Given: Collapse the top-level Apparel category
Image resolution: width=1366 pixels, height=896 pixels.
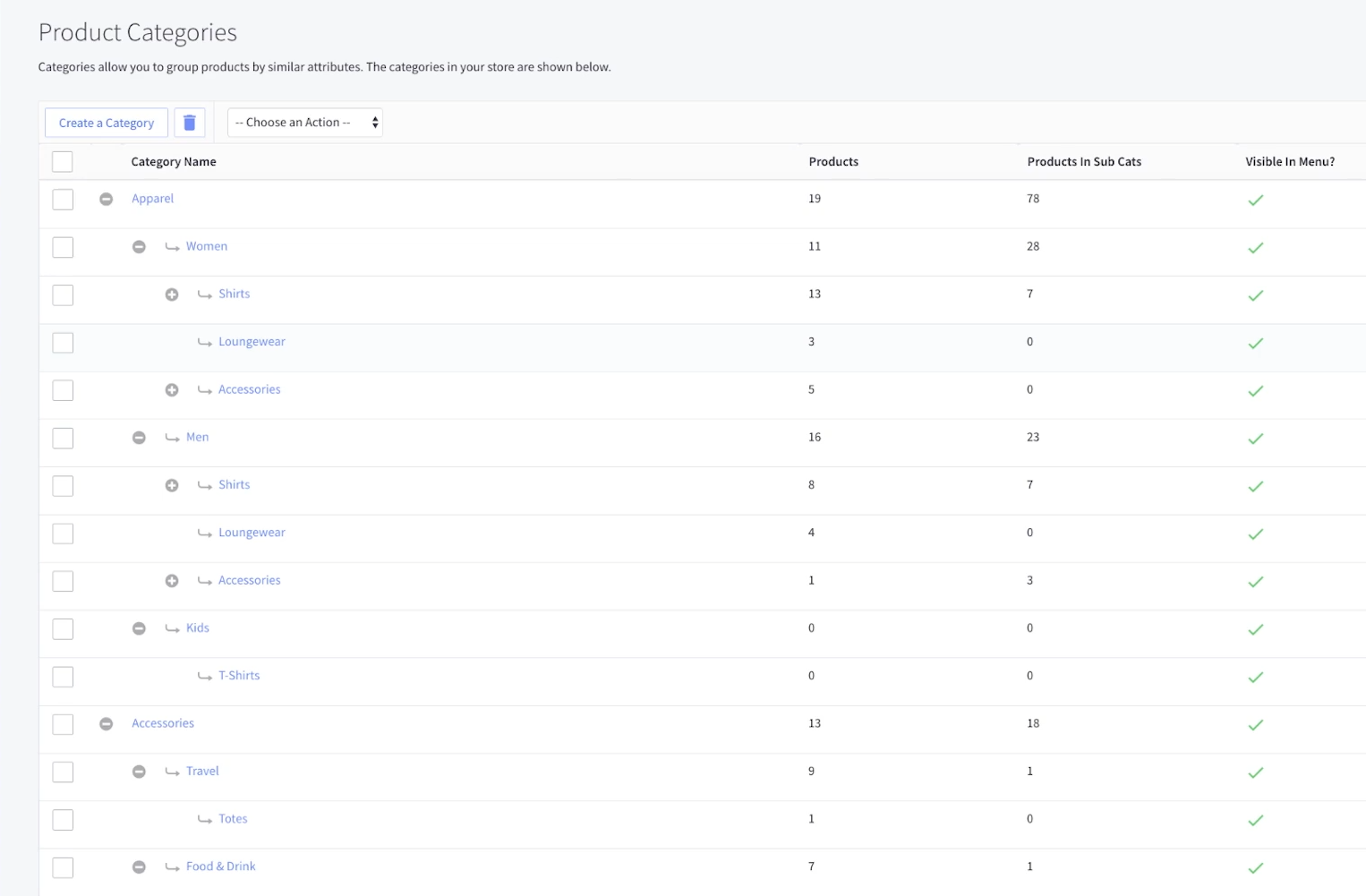Looking at the screenshot, I should 106,199.
